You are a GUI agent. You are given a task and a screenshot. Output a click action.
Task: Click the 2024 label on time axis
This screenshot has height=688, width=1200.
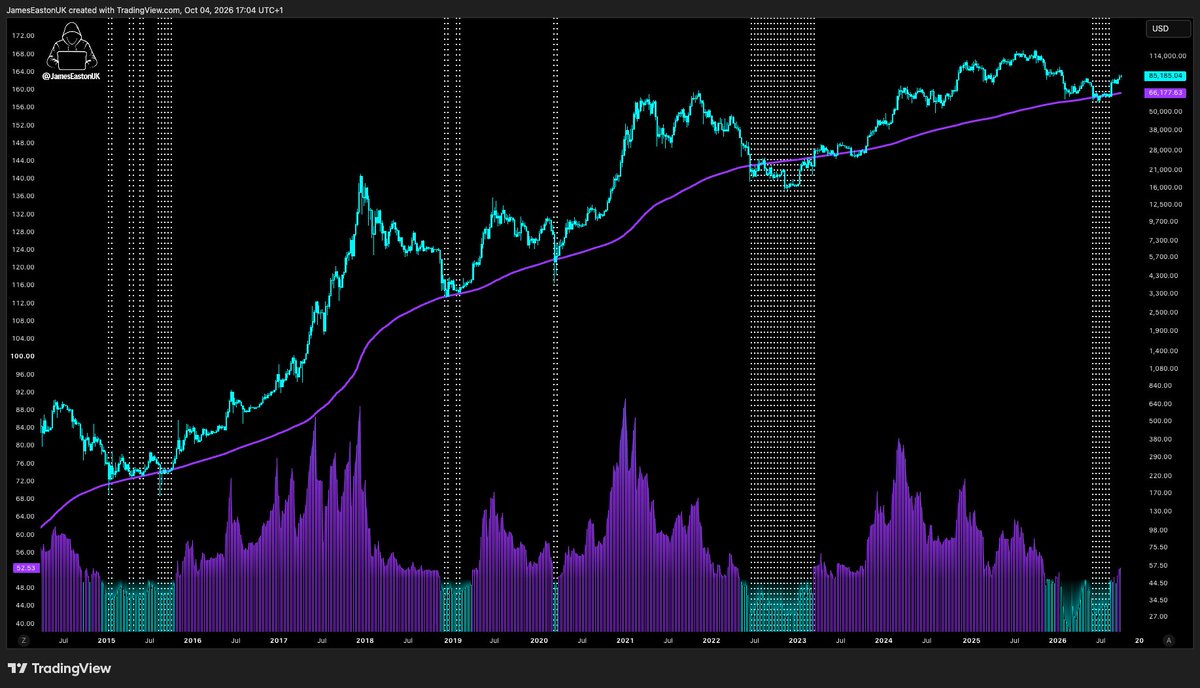point(884,638)
